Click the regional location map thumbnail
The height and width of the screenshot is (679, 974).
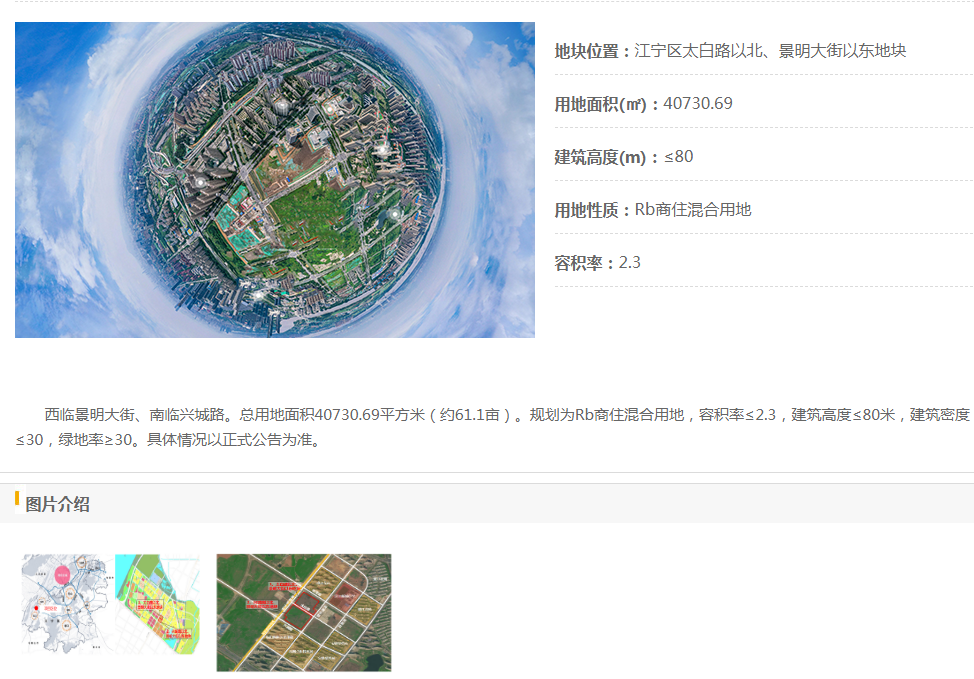coord(63,605)
